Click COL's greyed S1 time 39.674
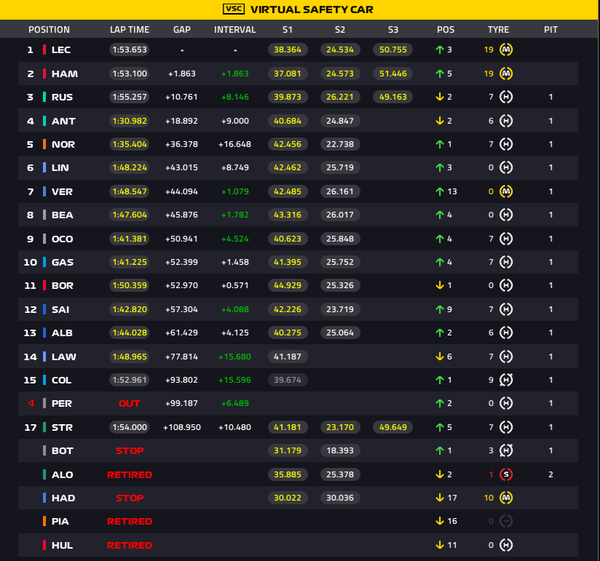600x561 pixels. [287, 380]
